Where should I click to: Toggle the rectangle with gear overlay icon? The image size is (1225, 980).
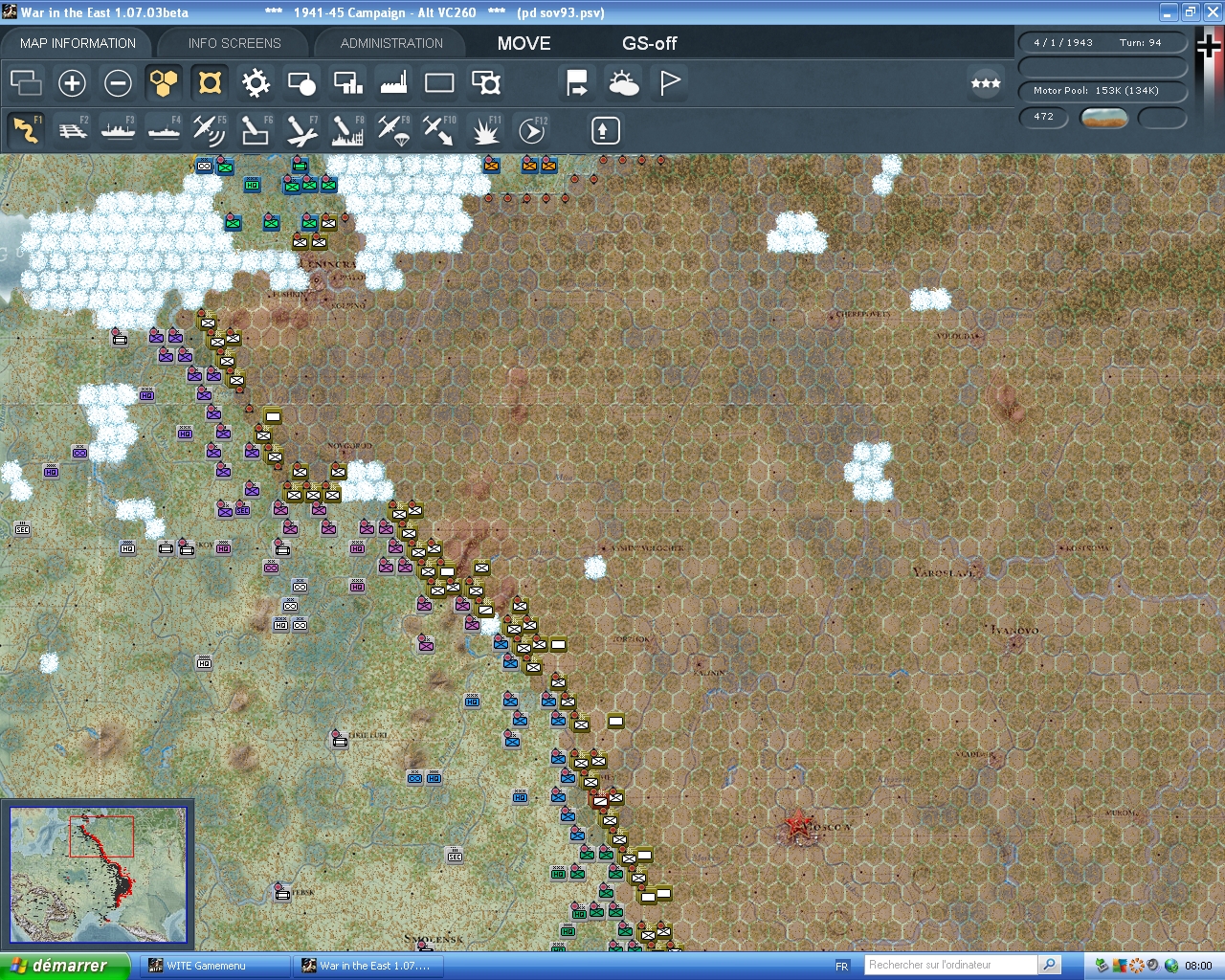pyautogui.click(x=485, y=83)
